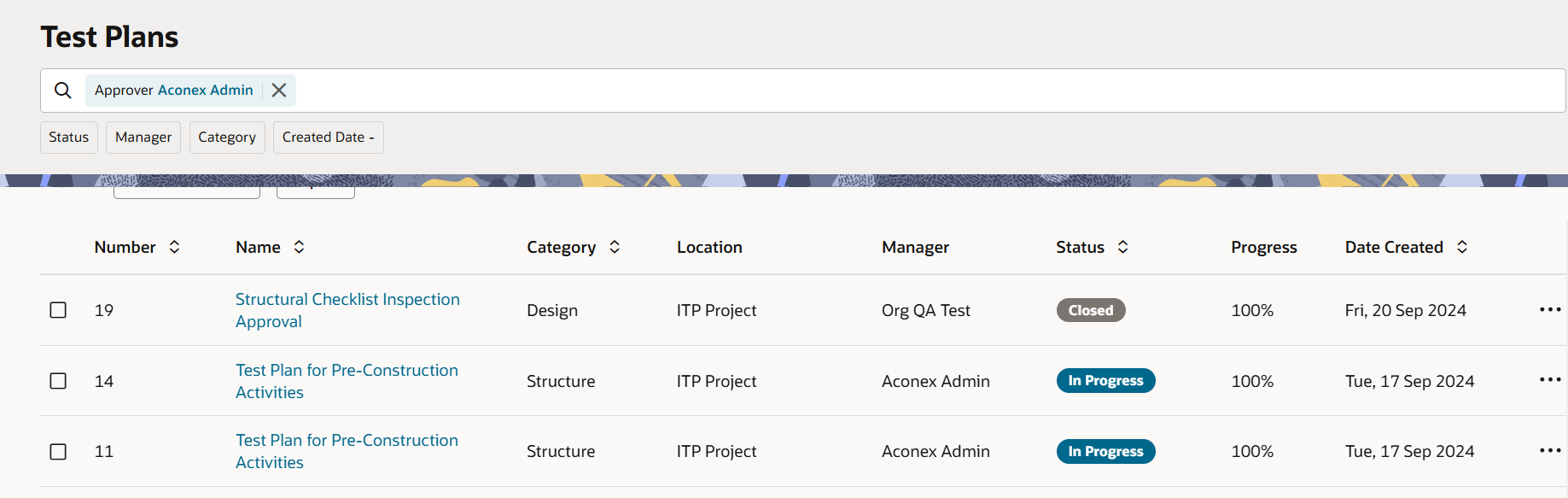The image size is (1568, 498).
Task: Click the search magnifier icon
Action: (63, 91)
